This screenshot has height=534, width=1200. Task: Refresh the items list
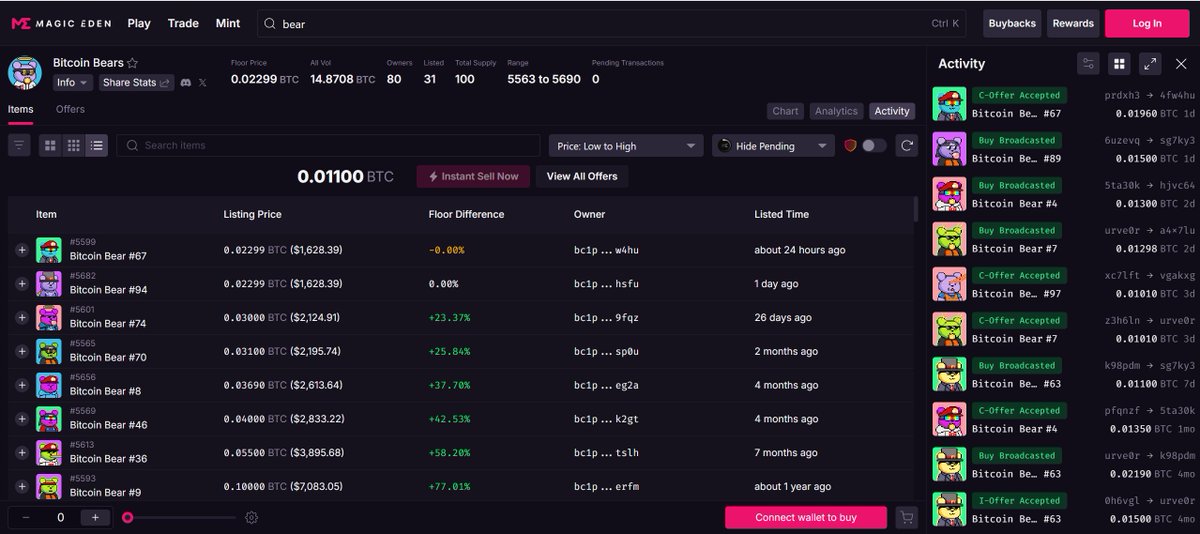[x=907, y=146]
